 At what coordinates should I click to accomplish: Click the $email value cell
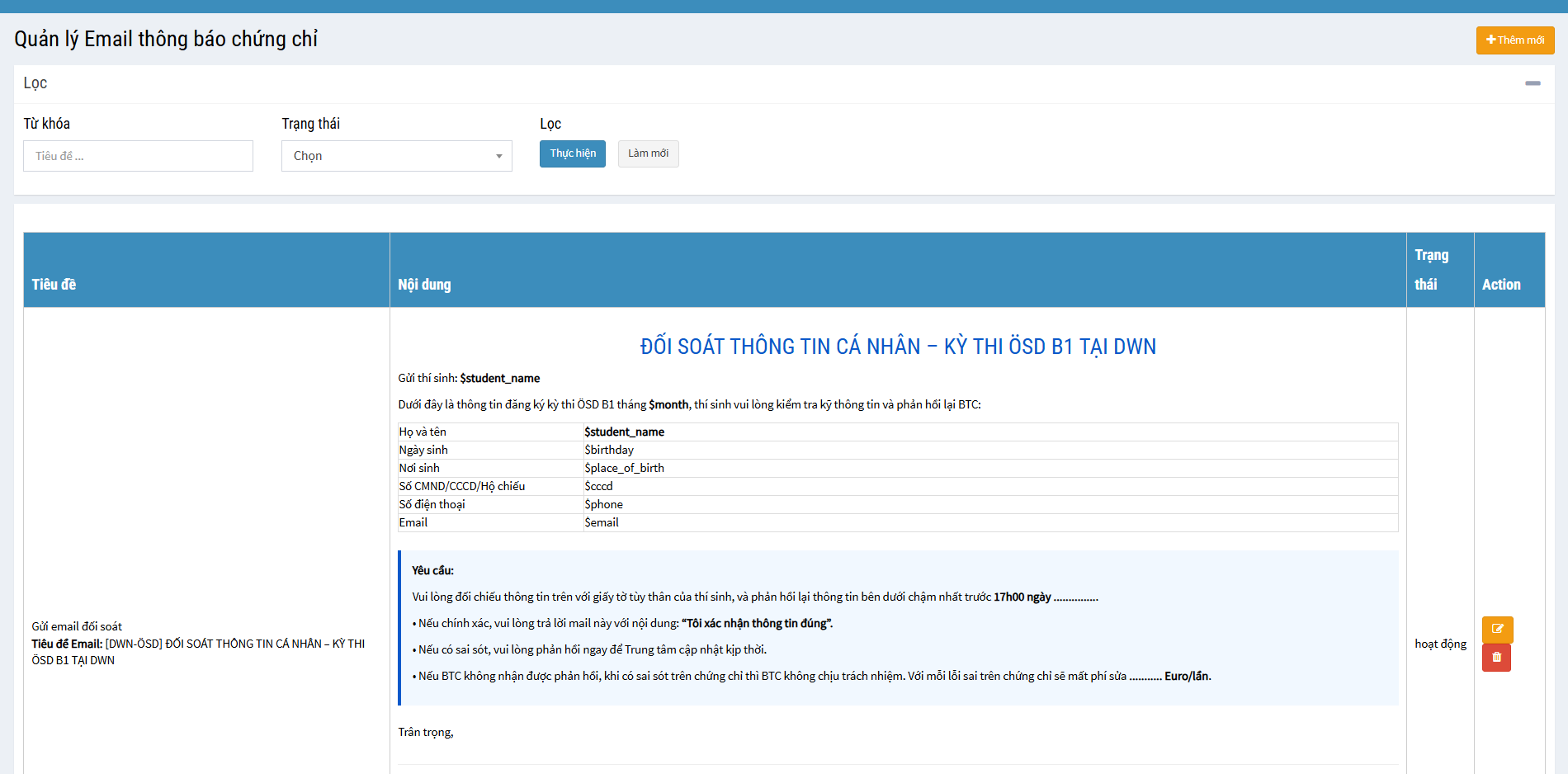pyautogui.click(x=602, y=522)
